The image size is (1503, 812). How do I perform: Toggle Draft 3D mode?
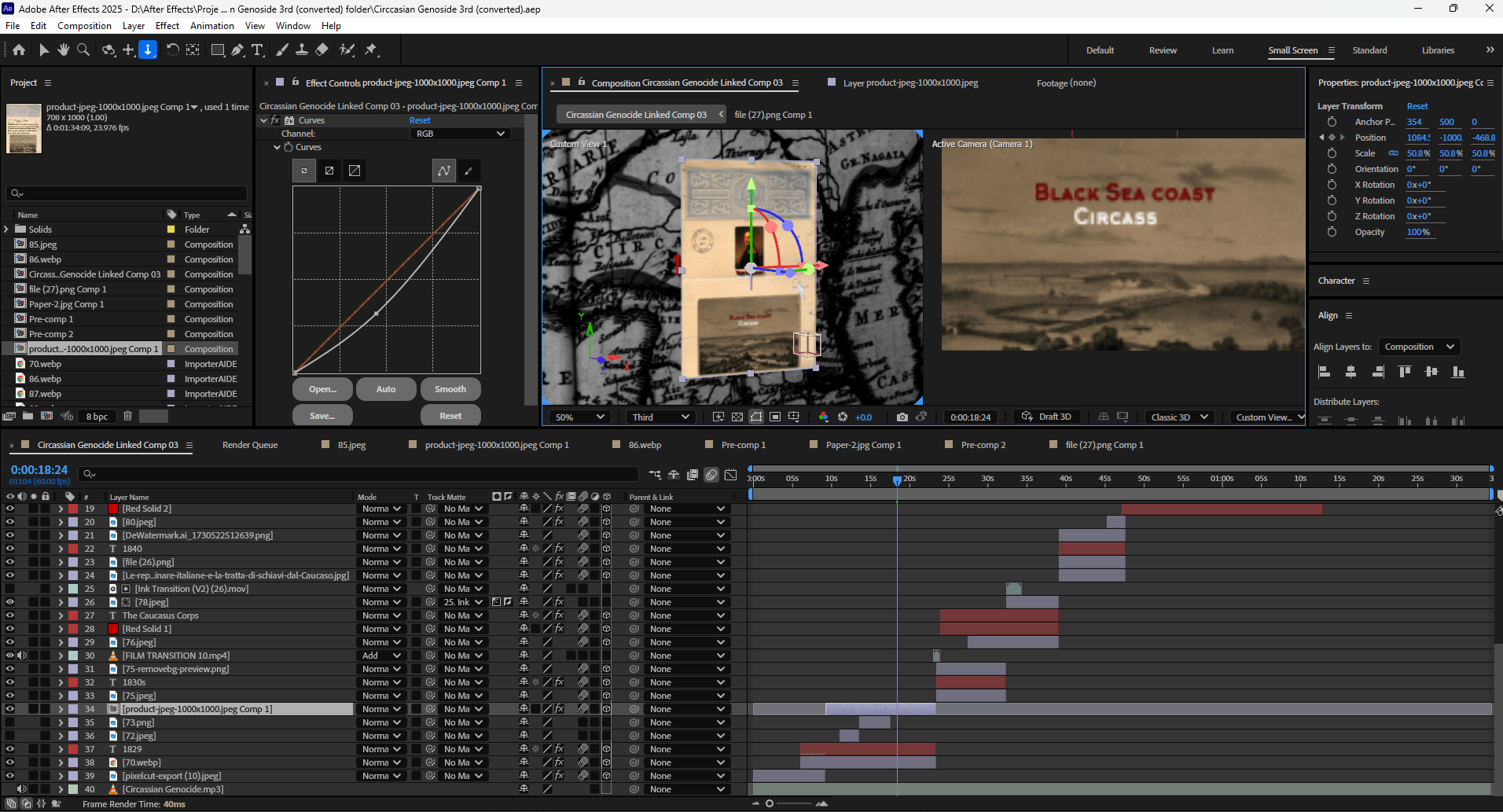click(1046, 417)
